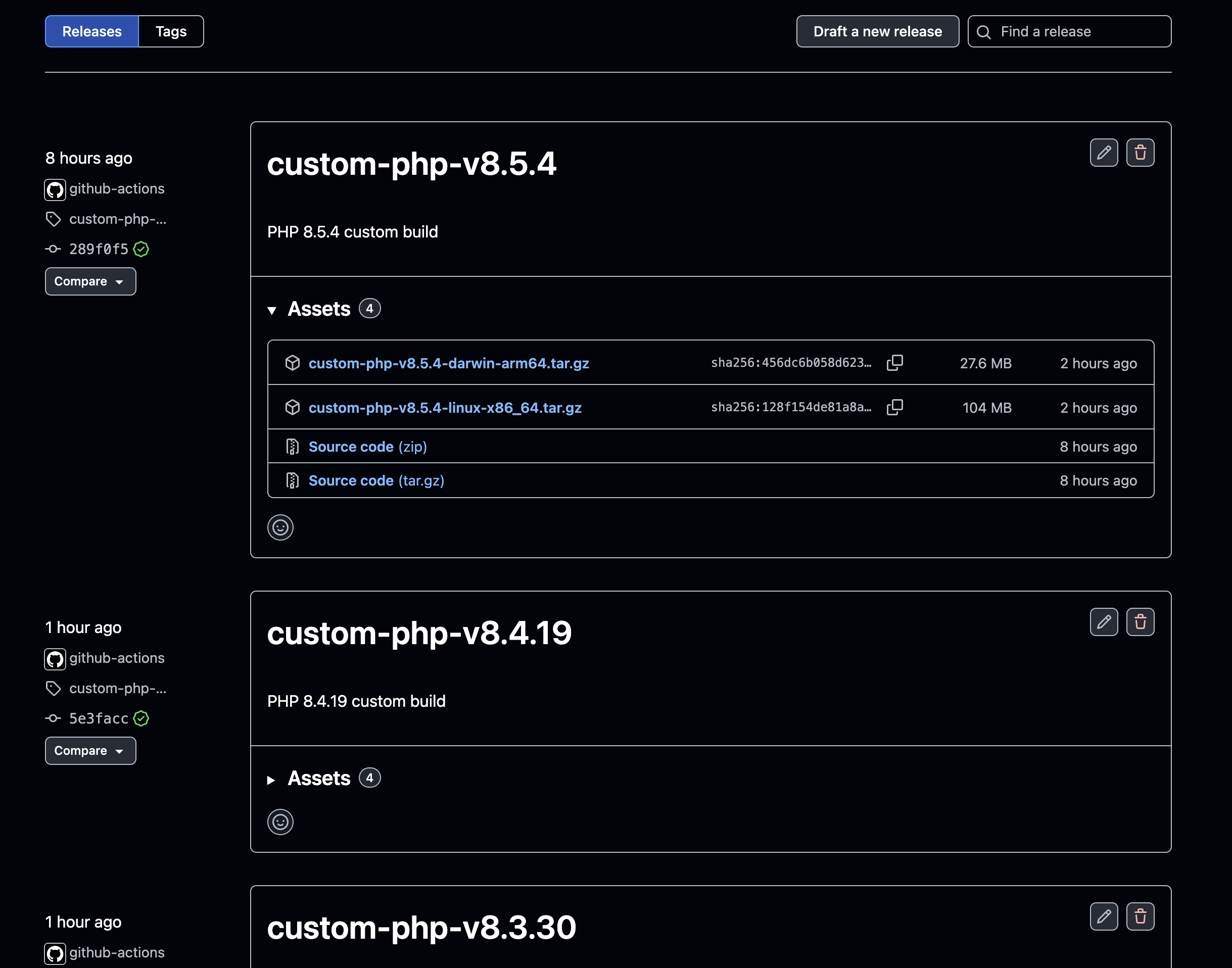Copy sha256 of linux-x86_64 tarball
Screen dimensions: 1232x968
[x=894, y=407]
